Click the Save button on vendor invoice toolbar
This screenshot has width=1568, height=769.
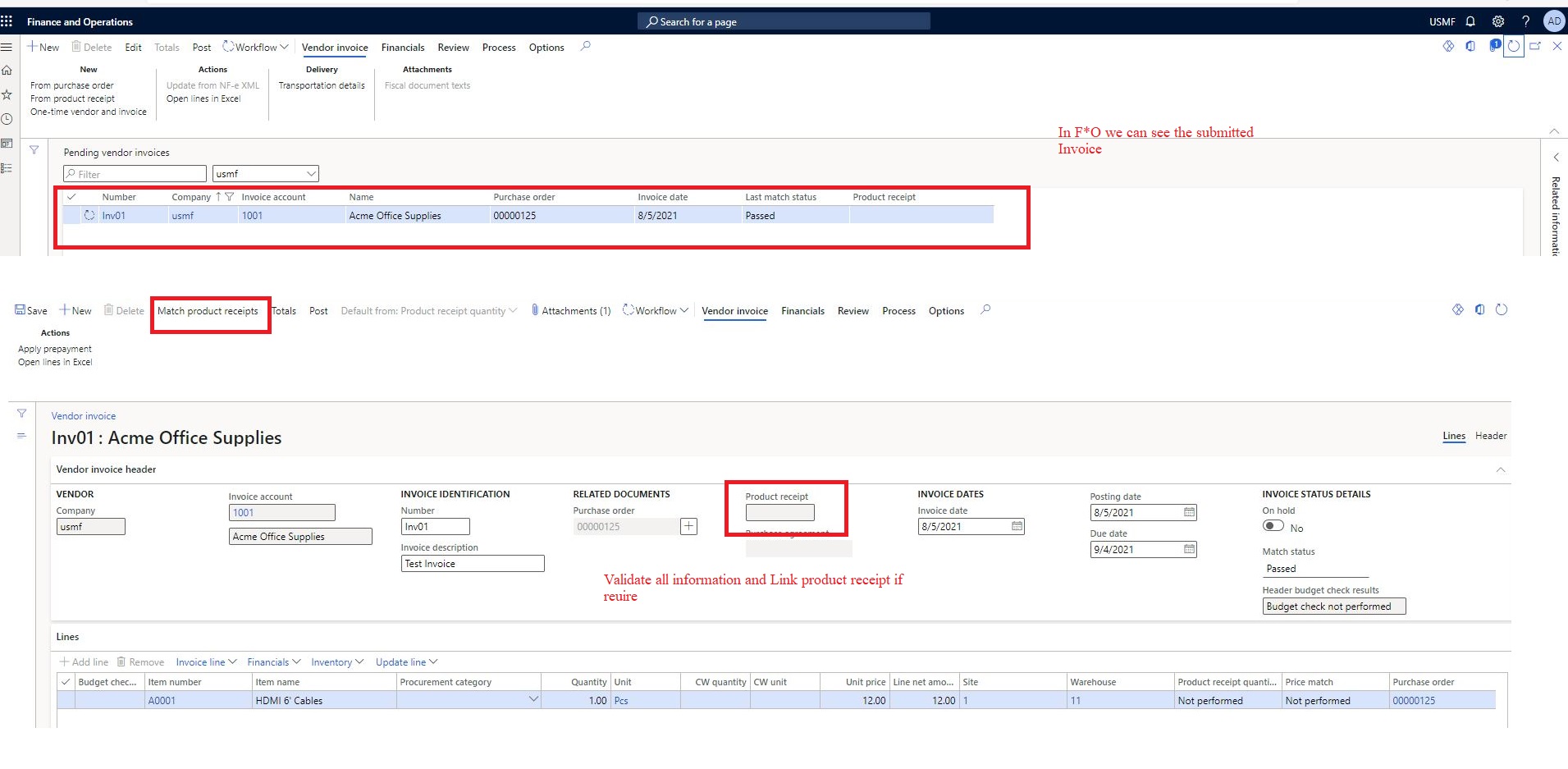31,310
